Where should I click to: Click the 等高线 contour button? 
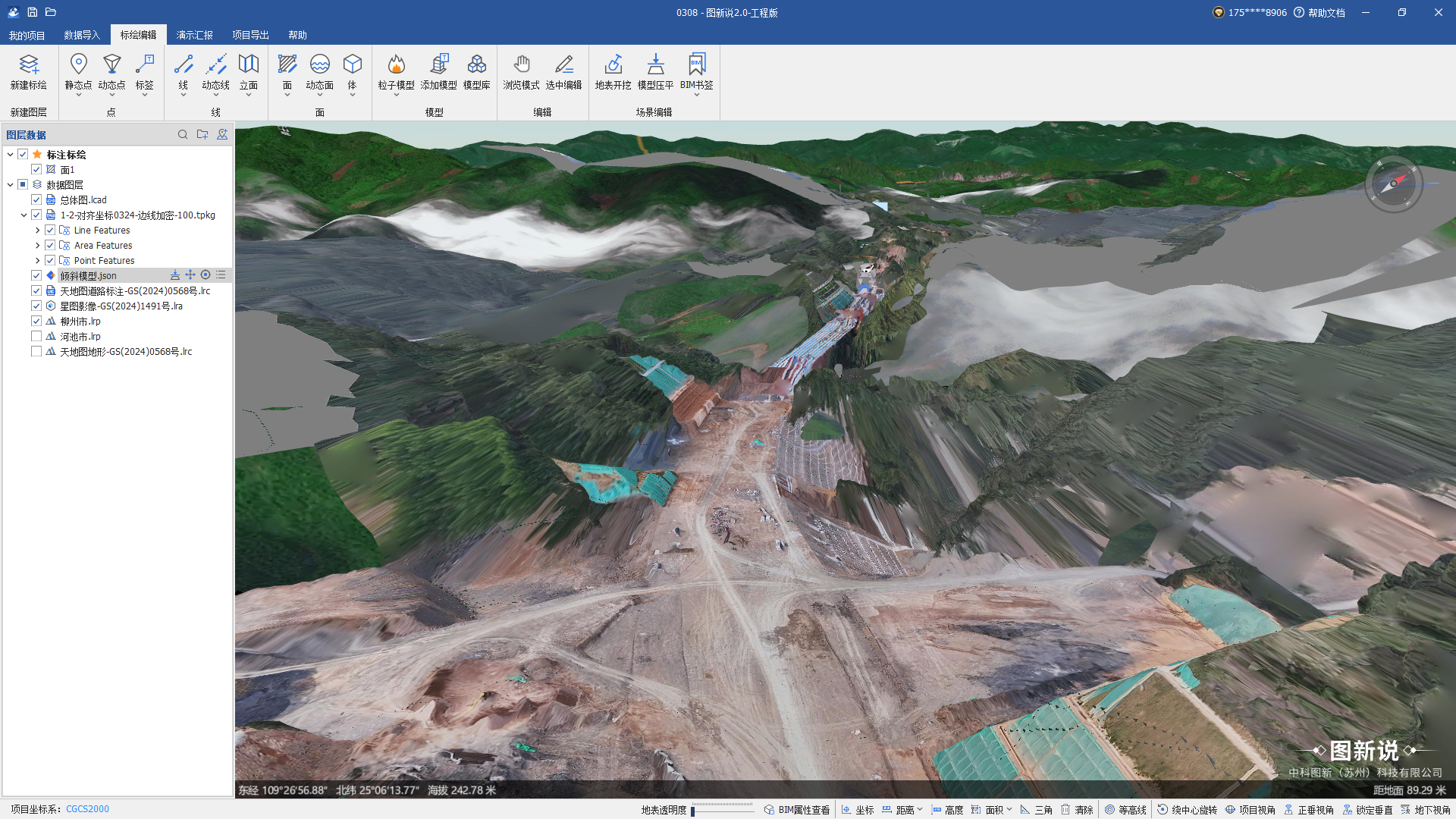point(1125,810)
